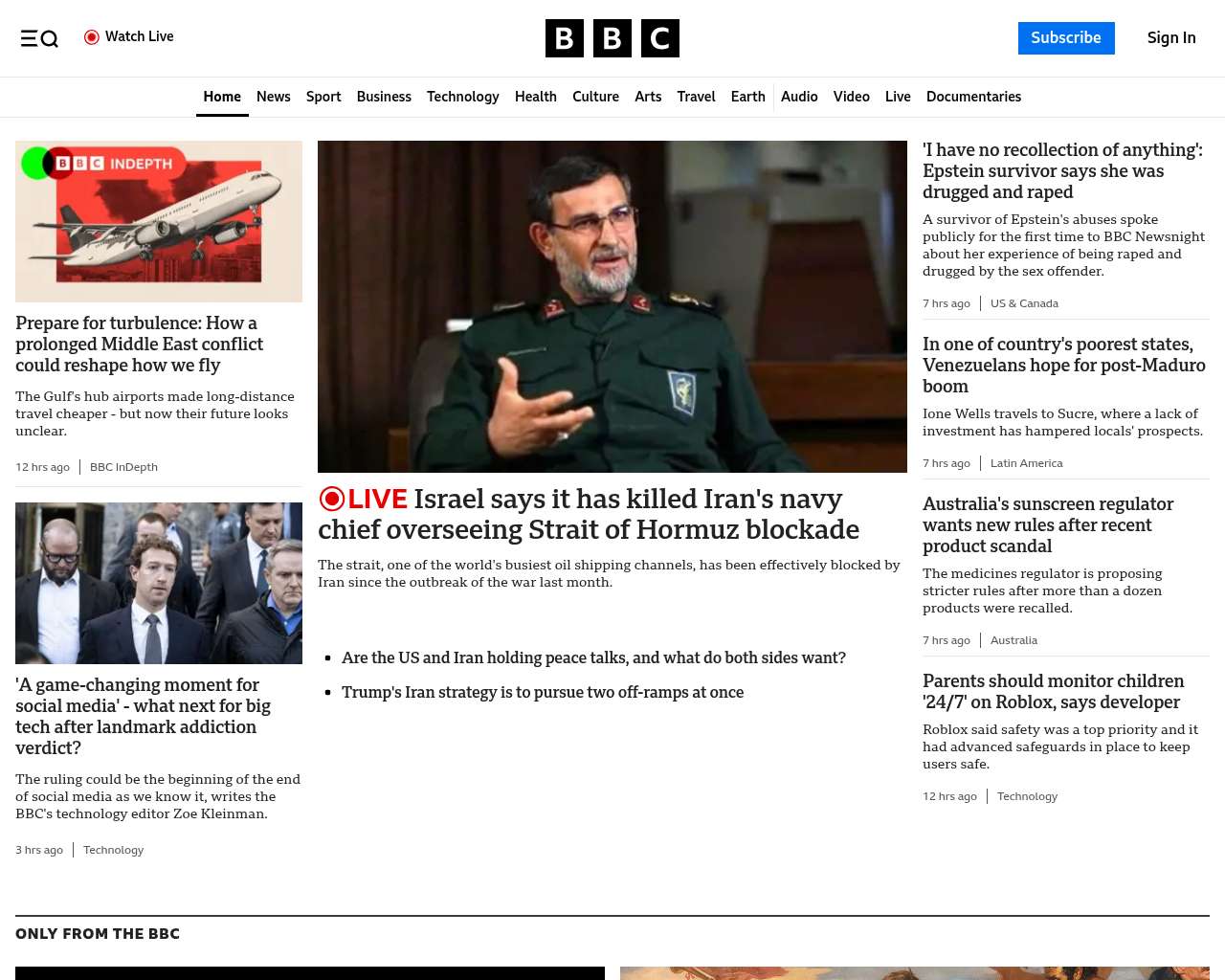The image size is (1225, 980).
Task: Switch to the Technology section
Action: tap(462, 97)
